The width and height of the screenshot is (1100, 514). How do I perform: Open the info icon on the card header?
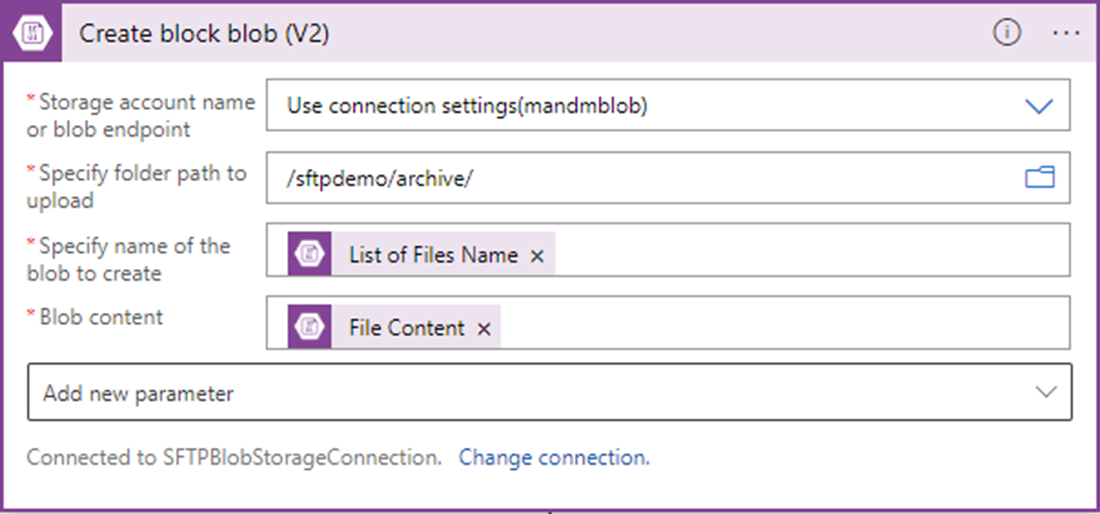(x=1007, y=33)
